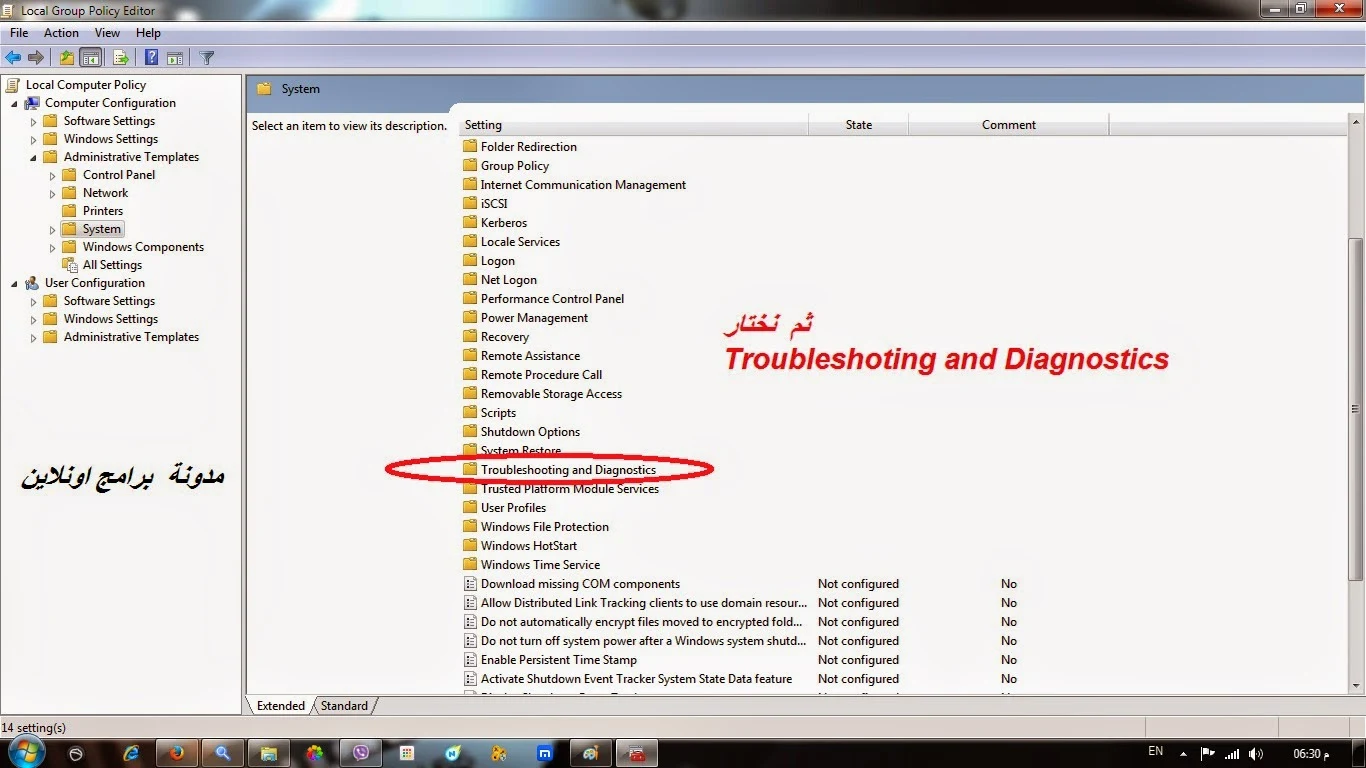1366x768 pixels.
Task: Open Firefox from the taskbar
Action: [177, 753]
